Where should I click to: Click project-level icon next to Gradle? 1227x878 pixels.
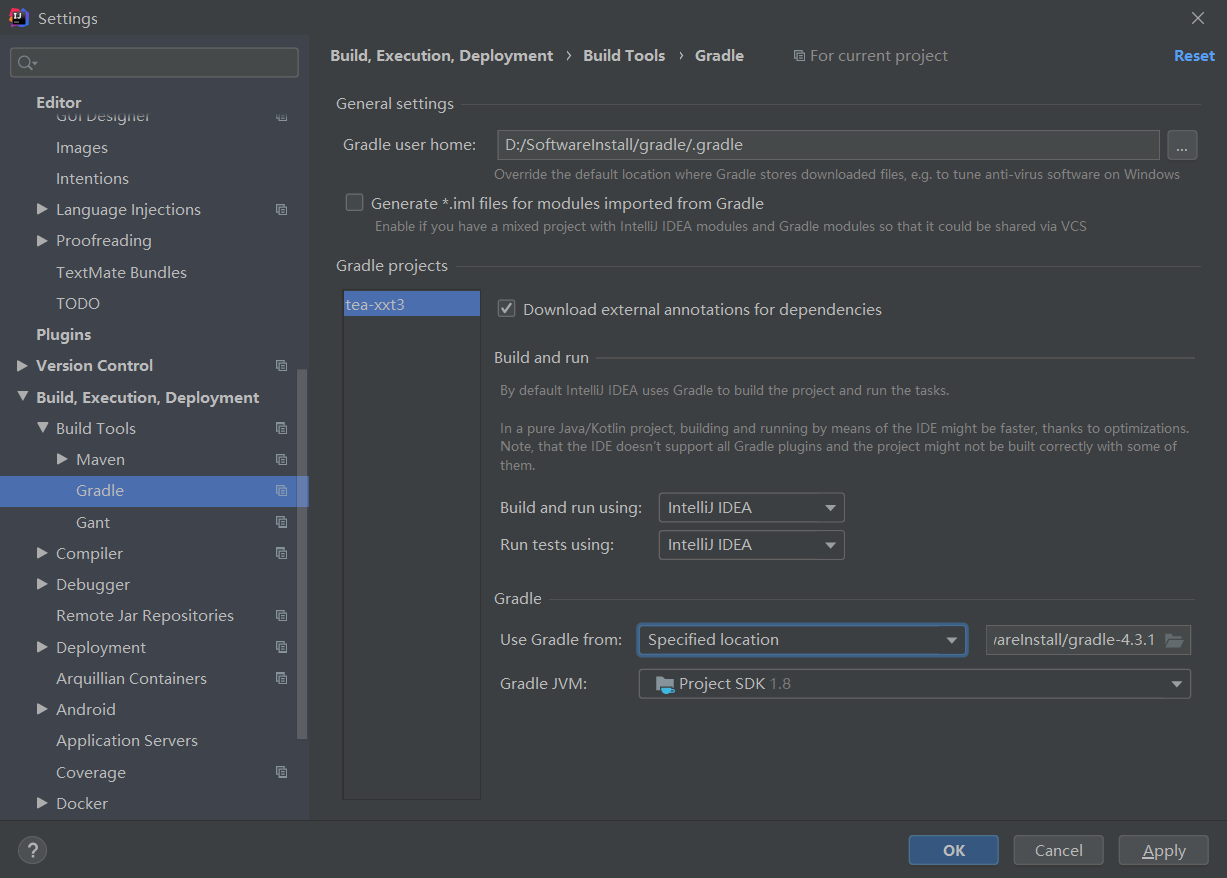click(281, 491)
